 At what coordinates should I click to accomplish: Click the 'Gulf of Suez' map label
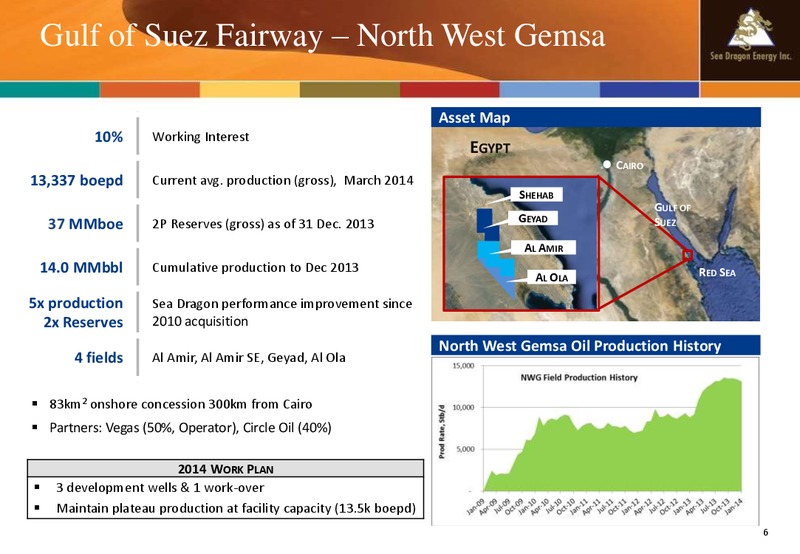tap(672, 215)
